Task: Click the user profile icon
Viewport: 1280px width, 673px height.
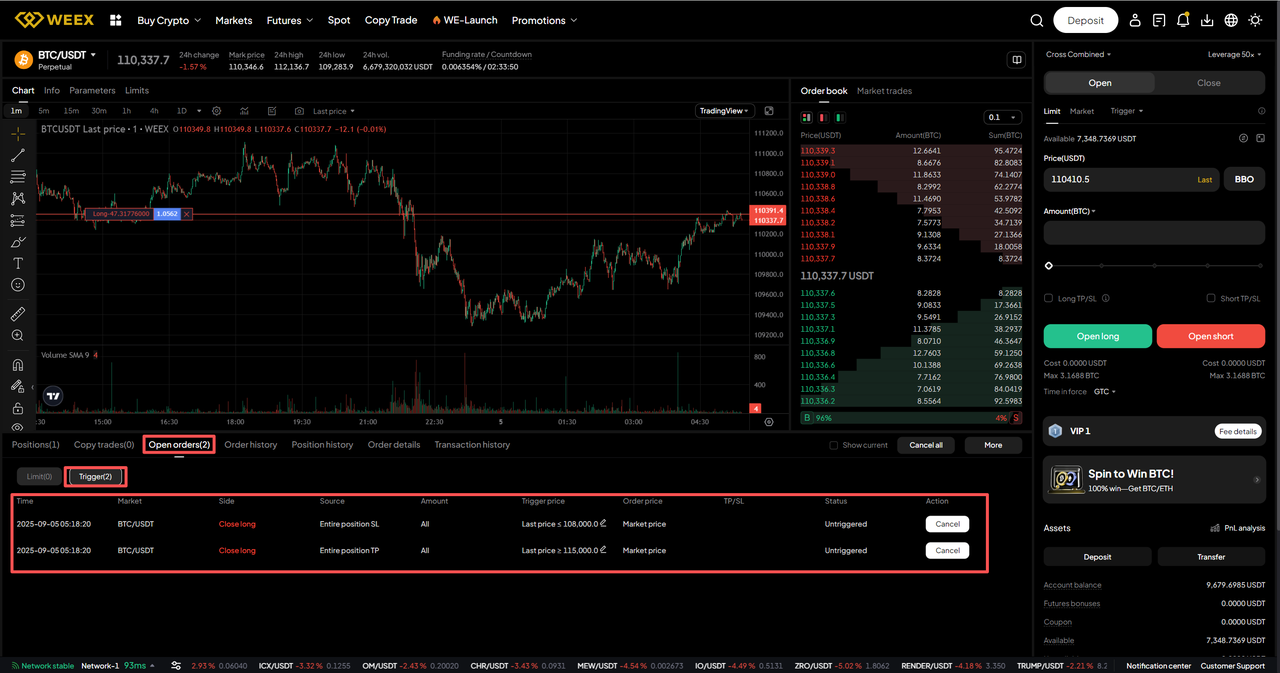Action: tap(1135, 20)
